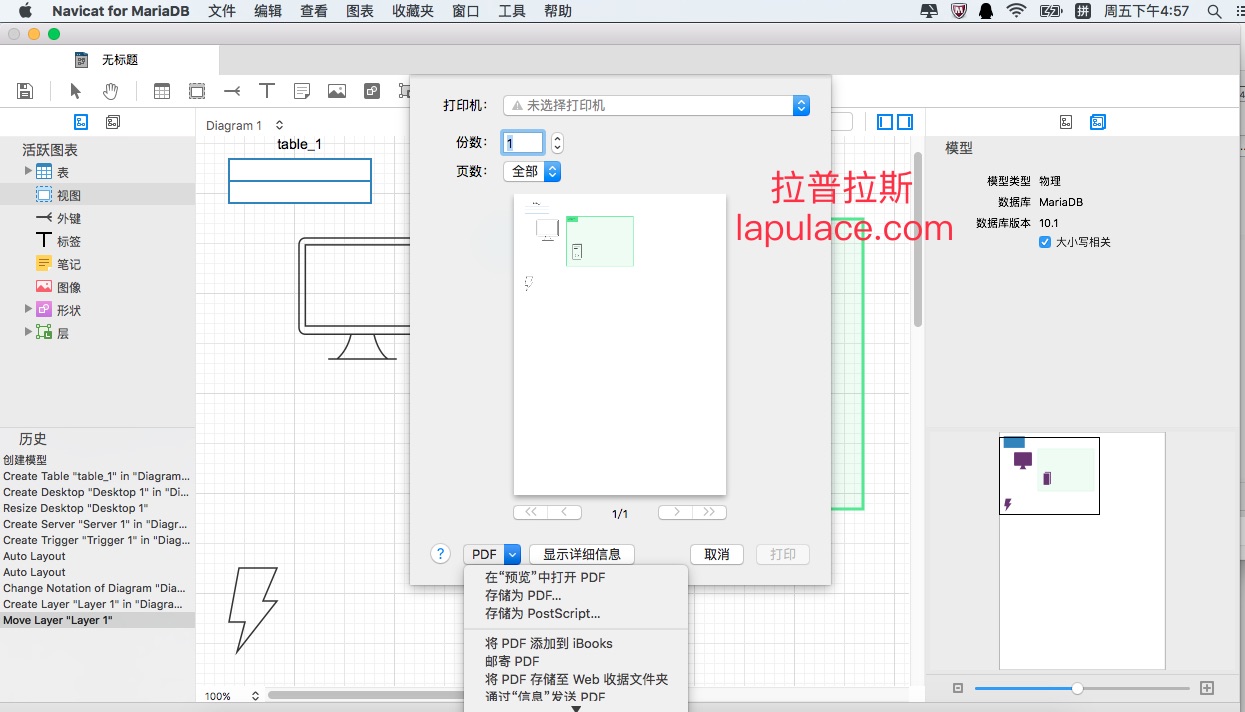The image size is (1245, 712).
Task: Open diagram properties tab in right panel
Action: (x=1066, y=122)
